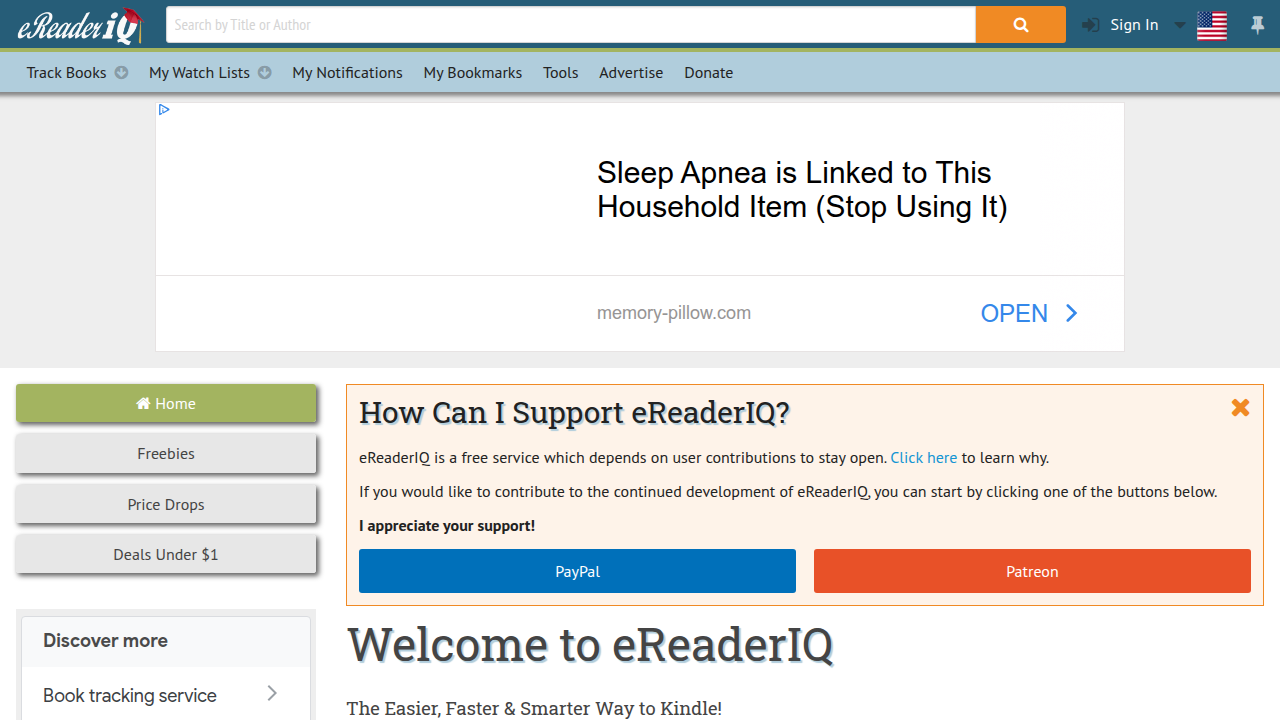This screenshot has height=720, width=1280.
Task: Click the arrow next to OPEN in ad
Action: [1071, 313]
